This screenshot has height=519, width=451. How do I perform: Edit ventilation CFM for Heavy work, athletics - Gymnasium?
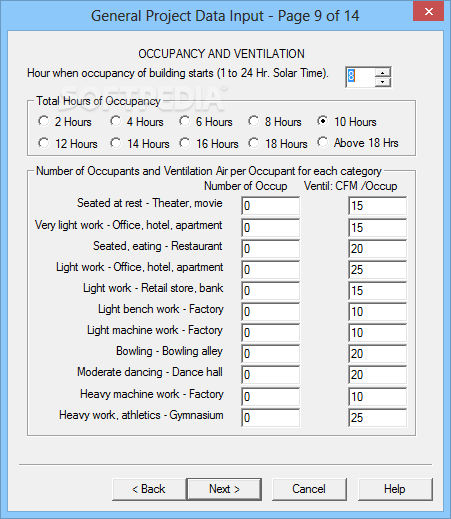[377, 418]
